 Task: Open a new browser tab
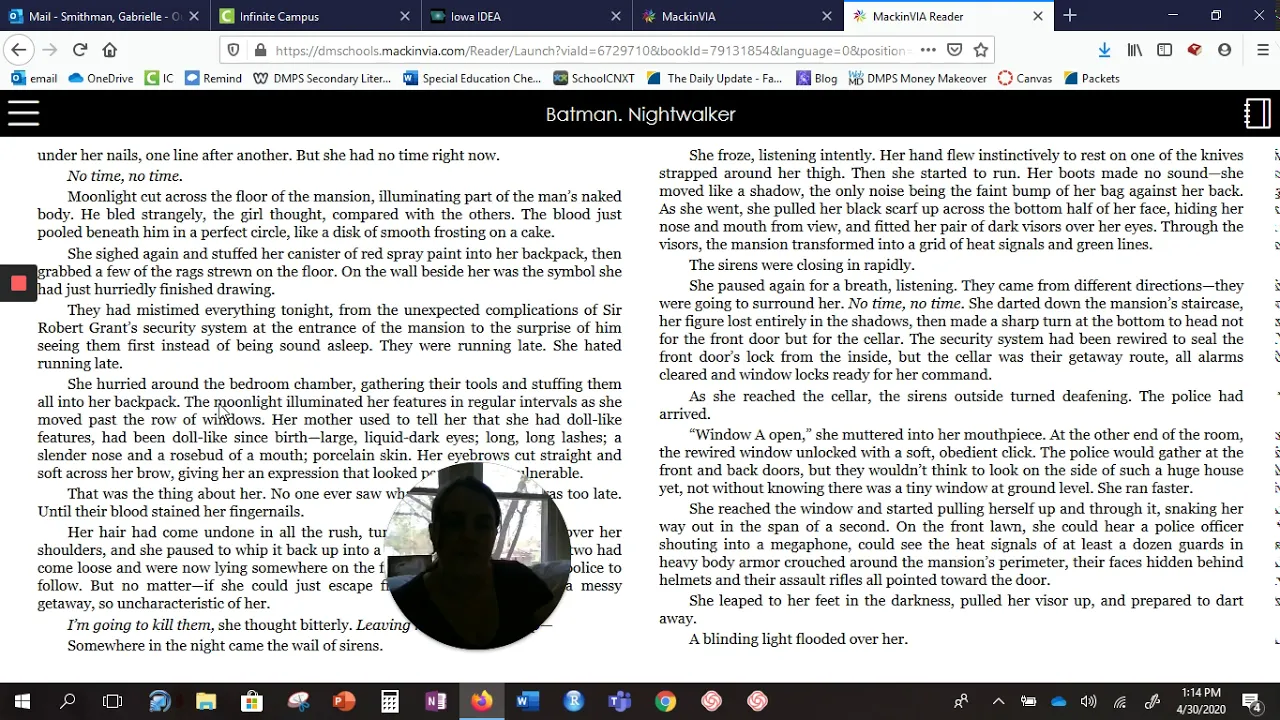[x=1070, y=16]
